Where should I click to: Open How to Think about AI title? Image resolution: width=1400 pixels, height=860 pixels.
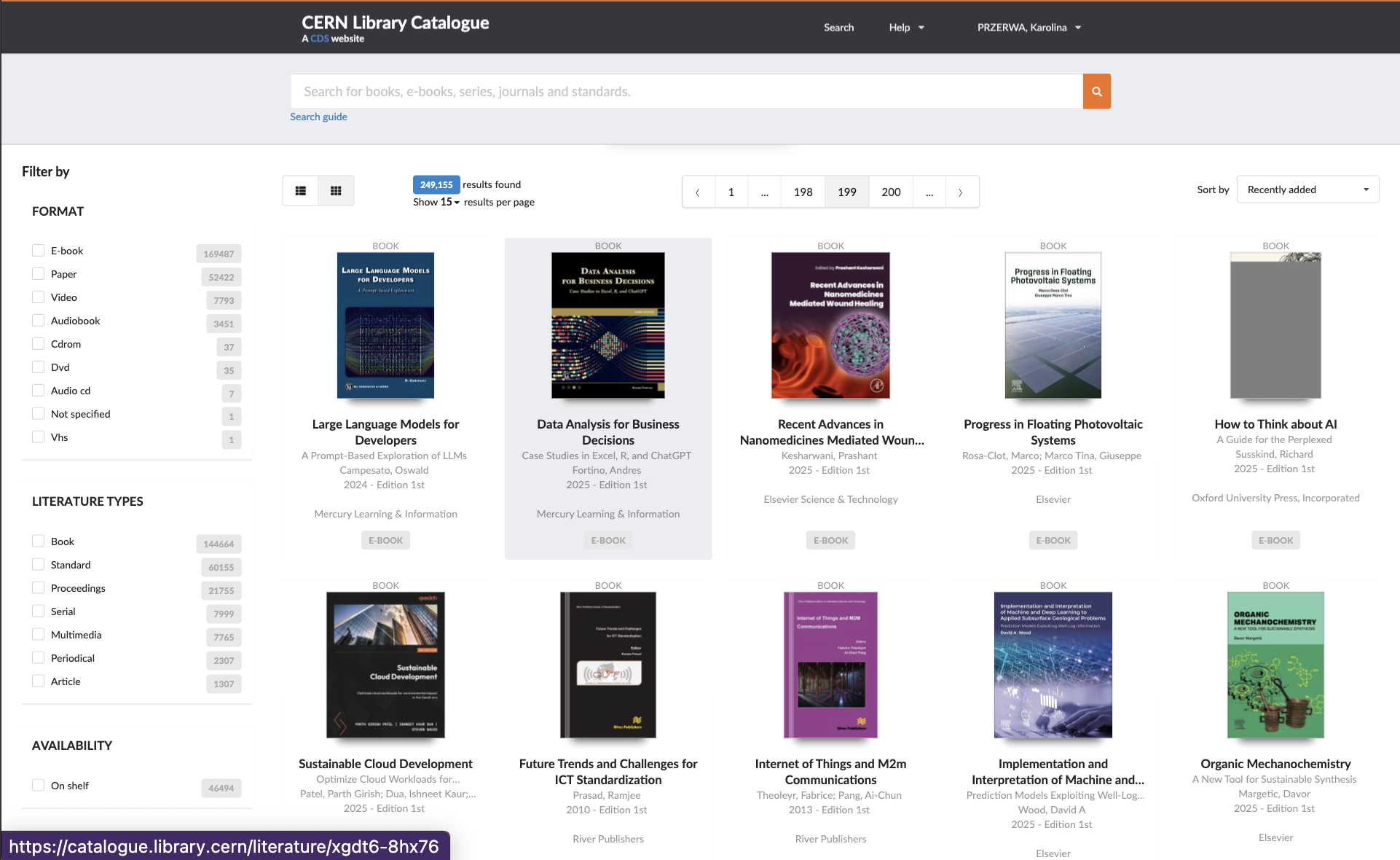1275,424
